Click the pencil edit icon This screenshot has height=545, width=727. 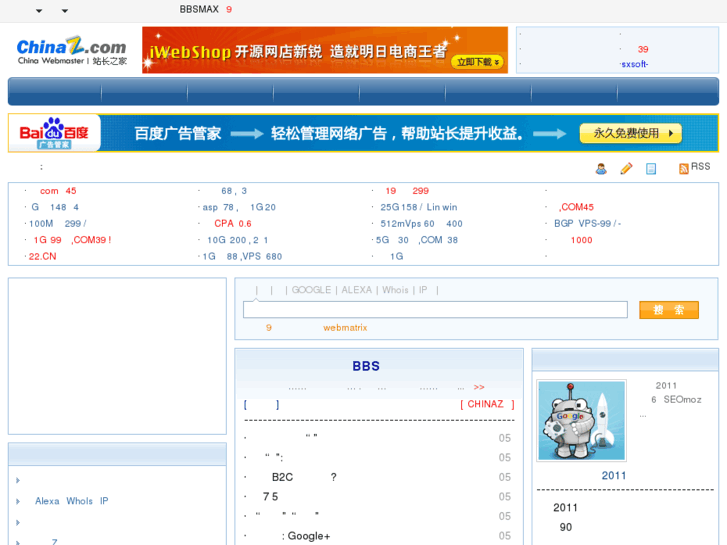pyautogui.click(x=626, y=168)
